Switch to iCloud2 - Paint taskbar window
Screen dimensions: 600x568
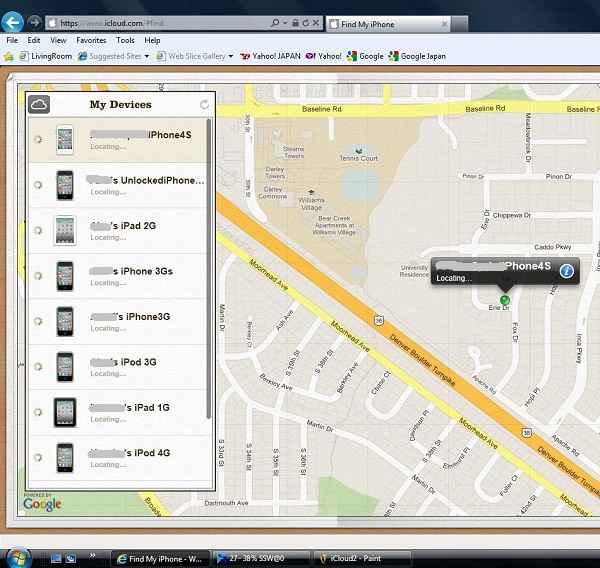pos(362,559)
